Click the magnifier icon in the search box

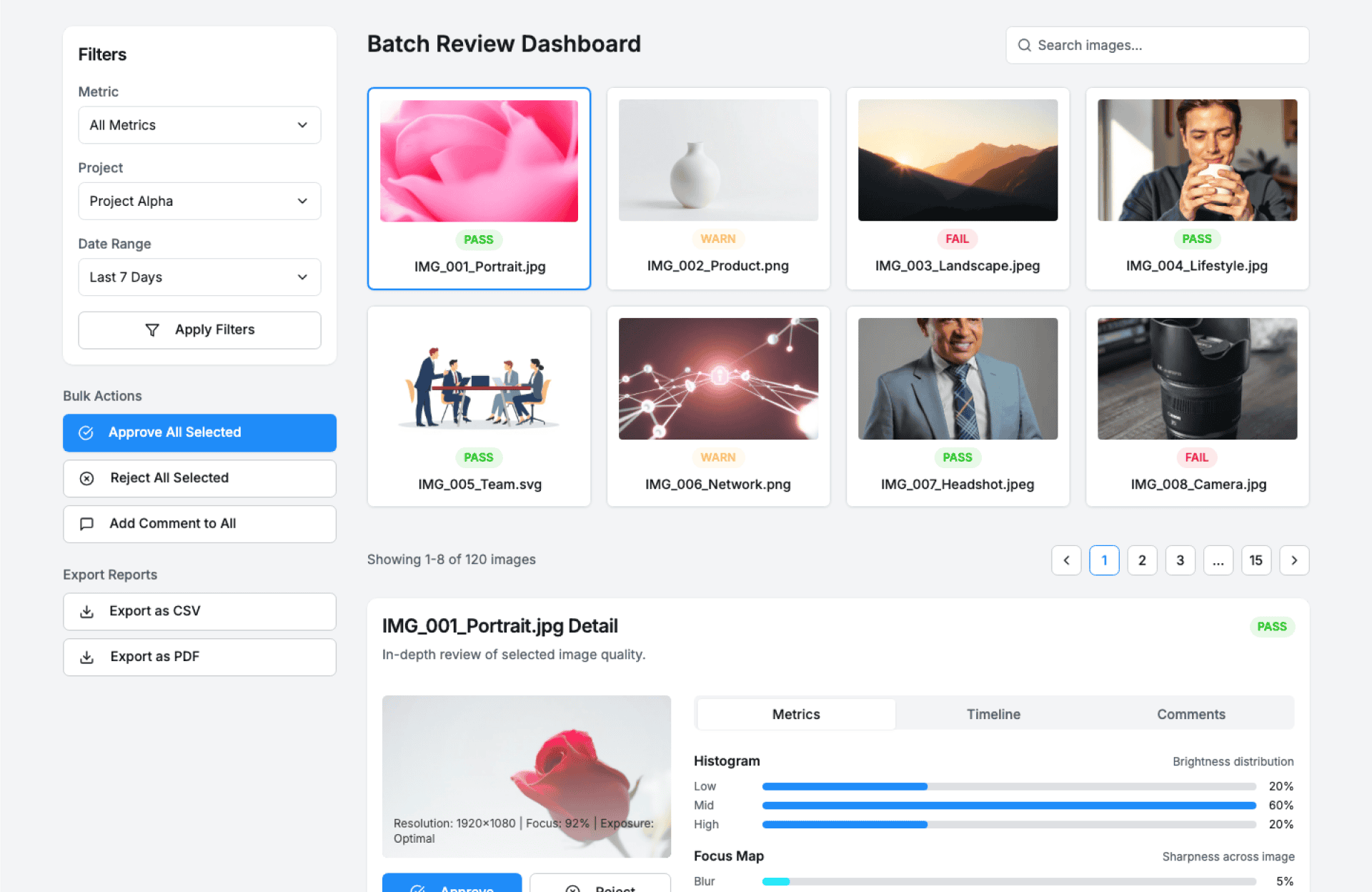click(x=1024, y=45)
